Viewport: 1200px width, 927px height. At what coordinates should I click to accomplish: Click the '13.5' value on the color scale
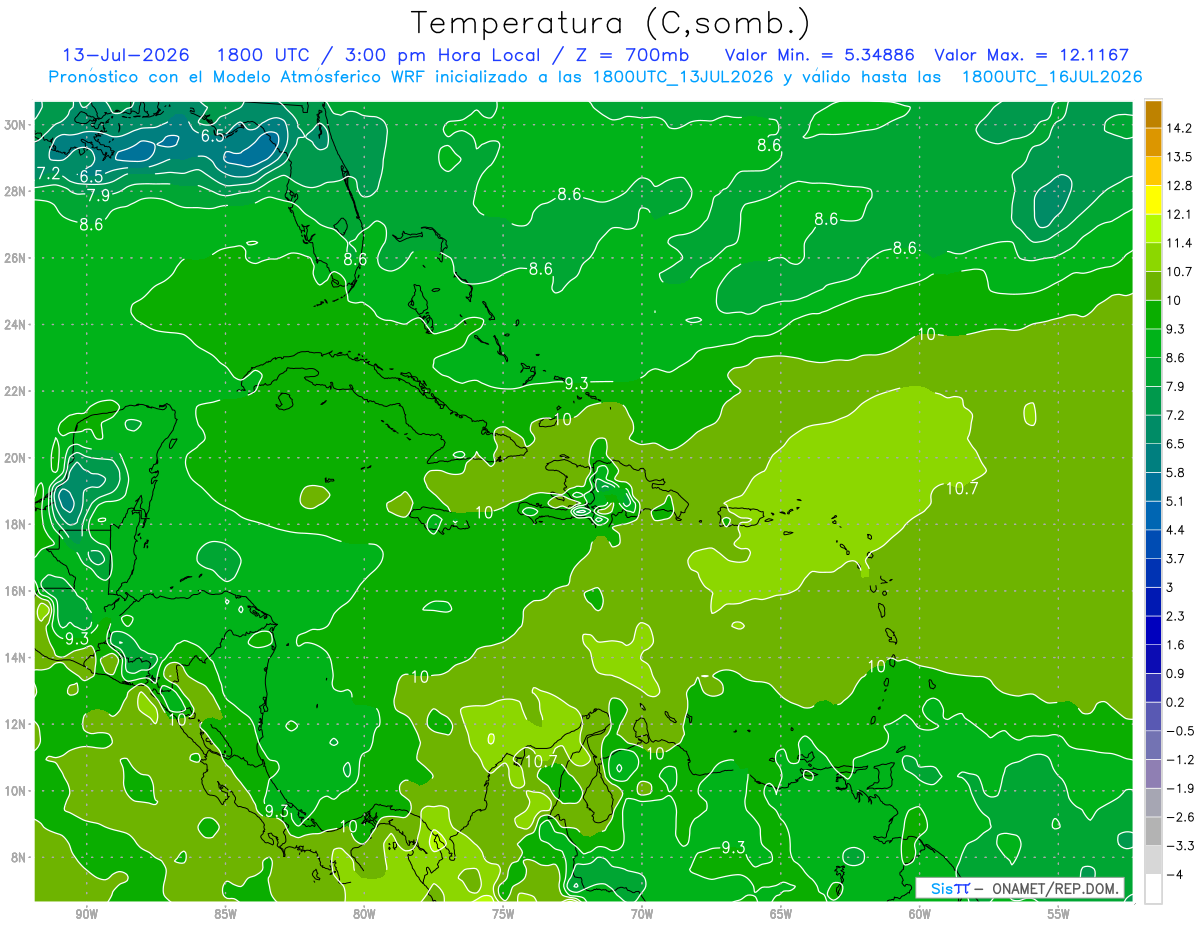1179,157
